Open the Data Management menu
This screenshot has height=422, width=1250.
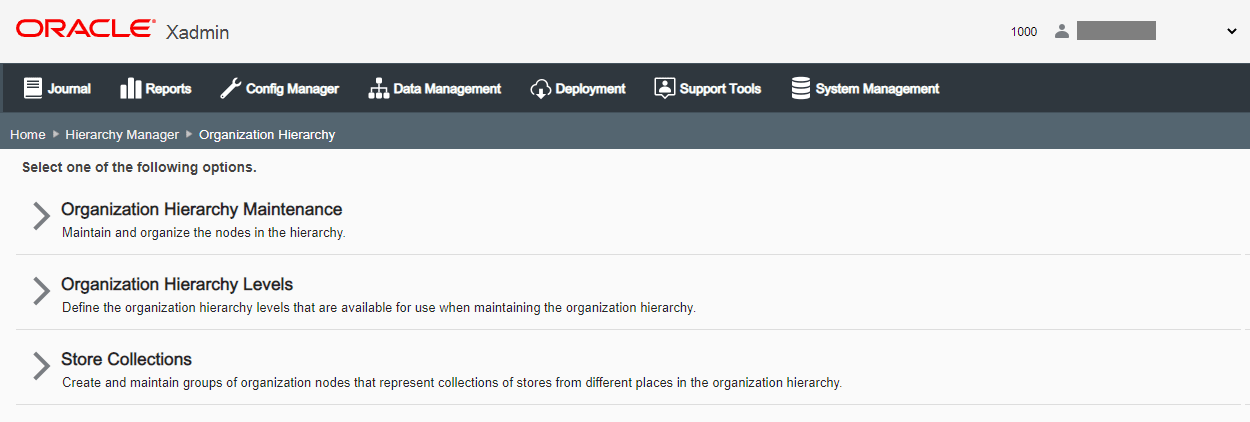tap(447, 89)
